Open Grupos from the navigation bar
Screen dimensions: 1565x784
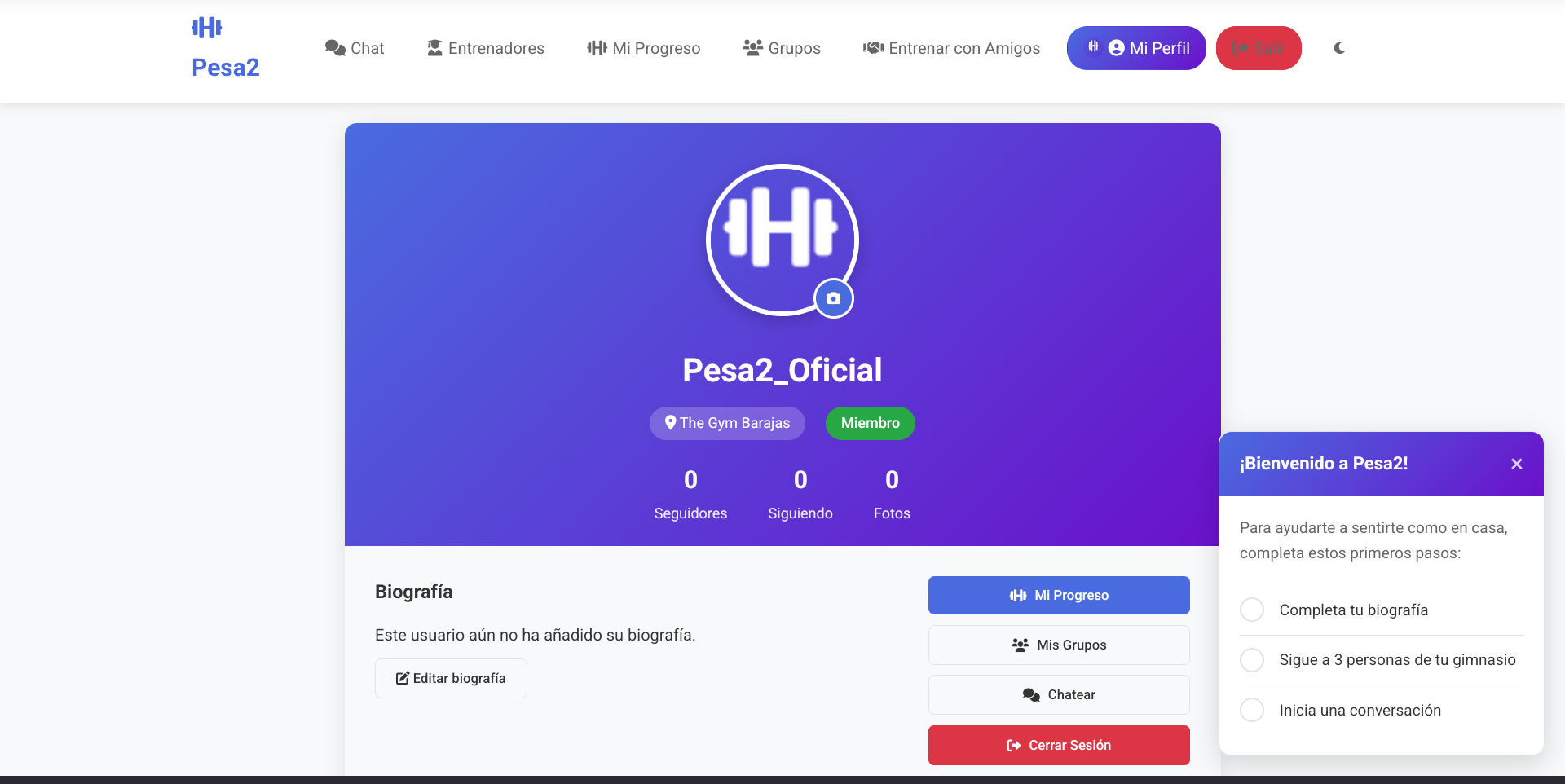point(782,48)
